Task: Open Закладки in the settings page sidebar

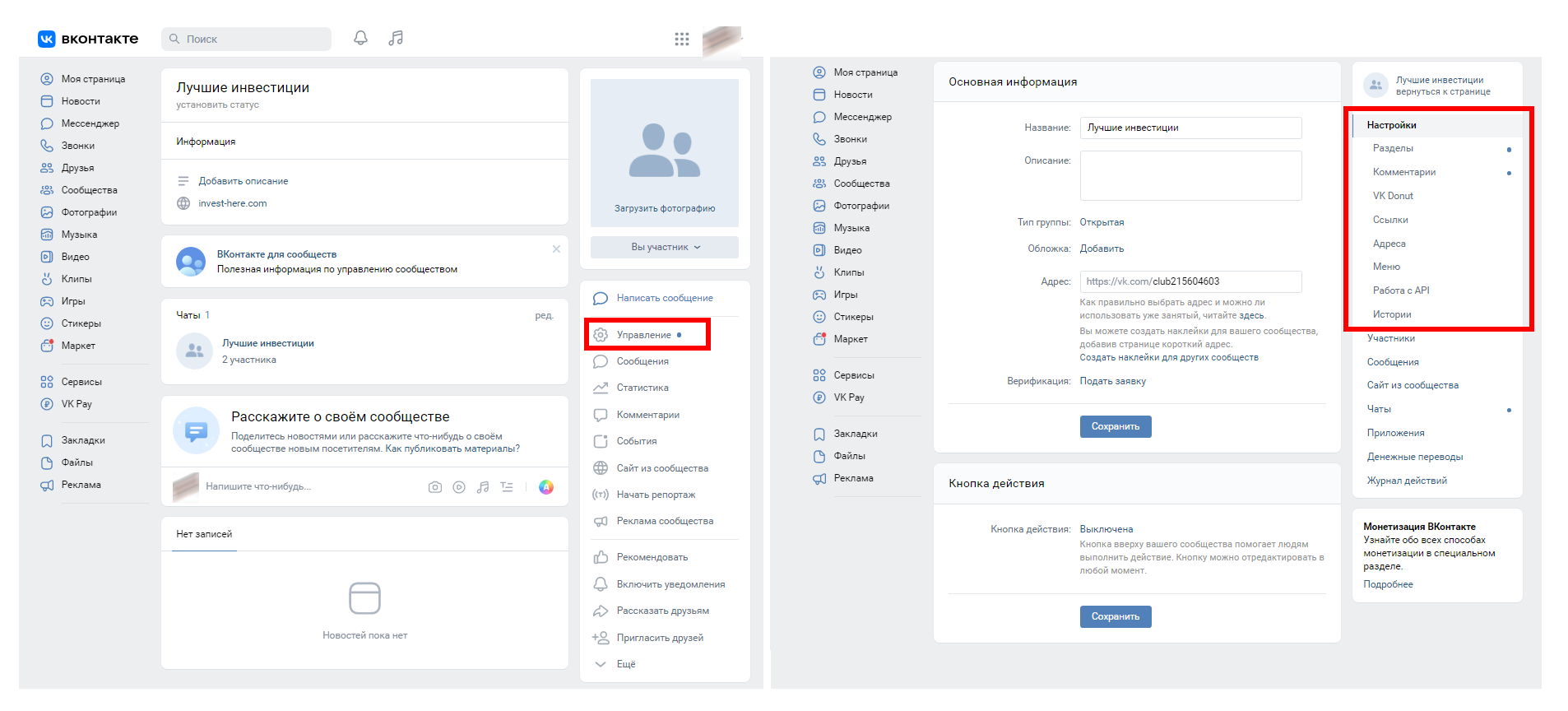Action: 856,434
